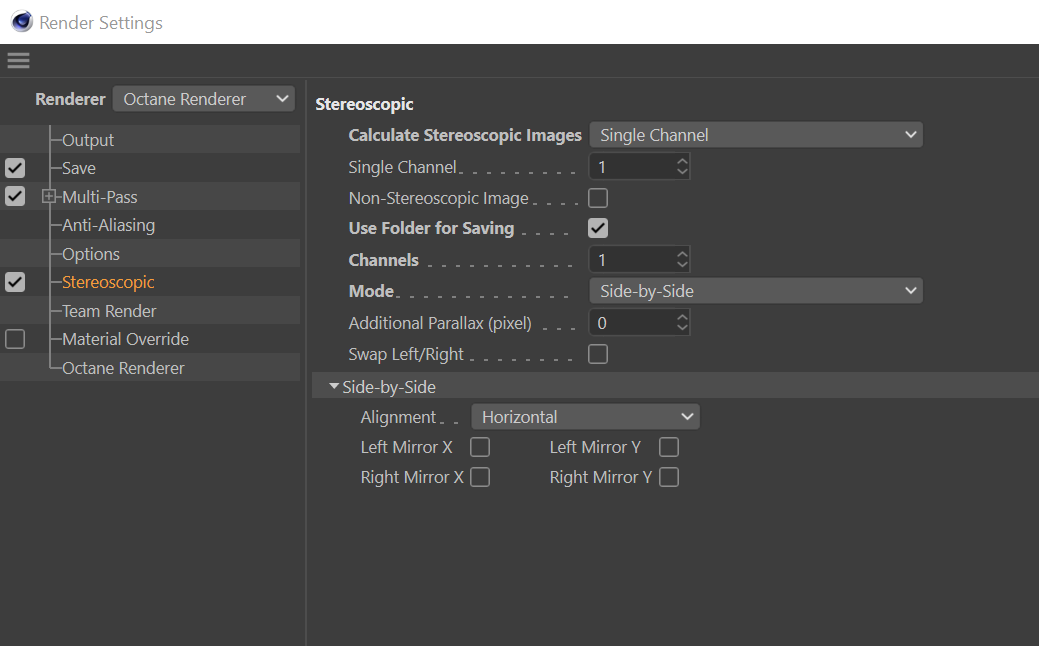Enable the Material Override checkbox
The height and width of the screenshot is (646, 1039).
point(15,339)
